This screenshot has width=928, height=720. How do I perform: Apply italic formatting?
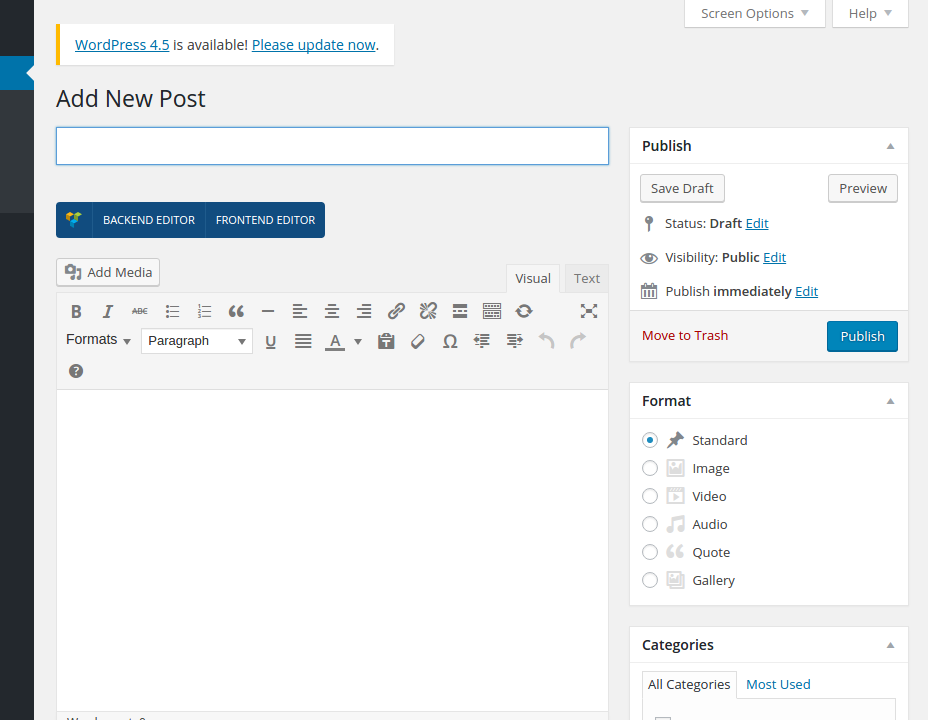point(108,311)
